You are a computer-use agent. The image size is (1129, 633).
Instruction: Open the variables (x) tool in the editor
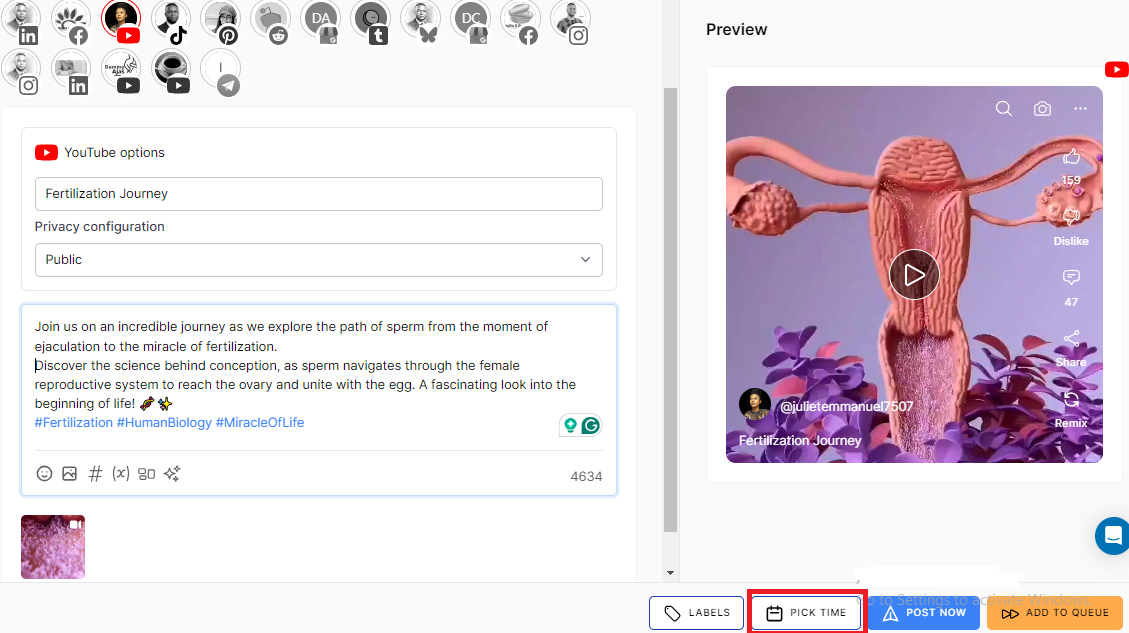tap(121, 473)
